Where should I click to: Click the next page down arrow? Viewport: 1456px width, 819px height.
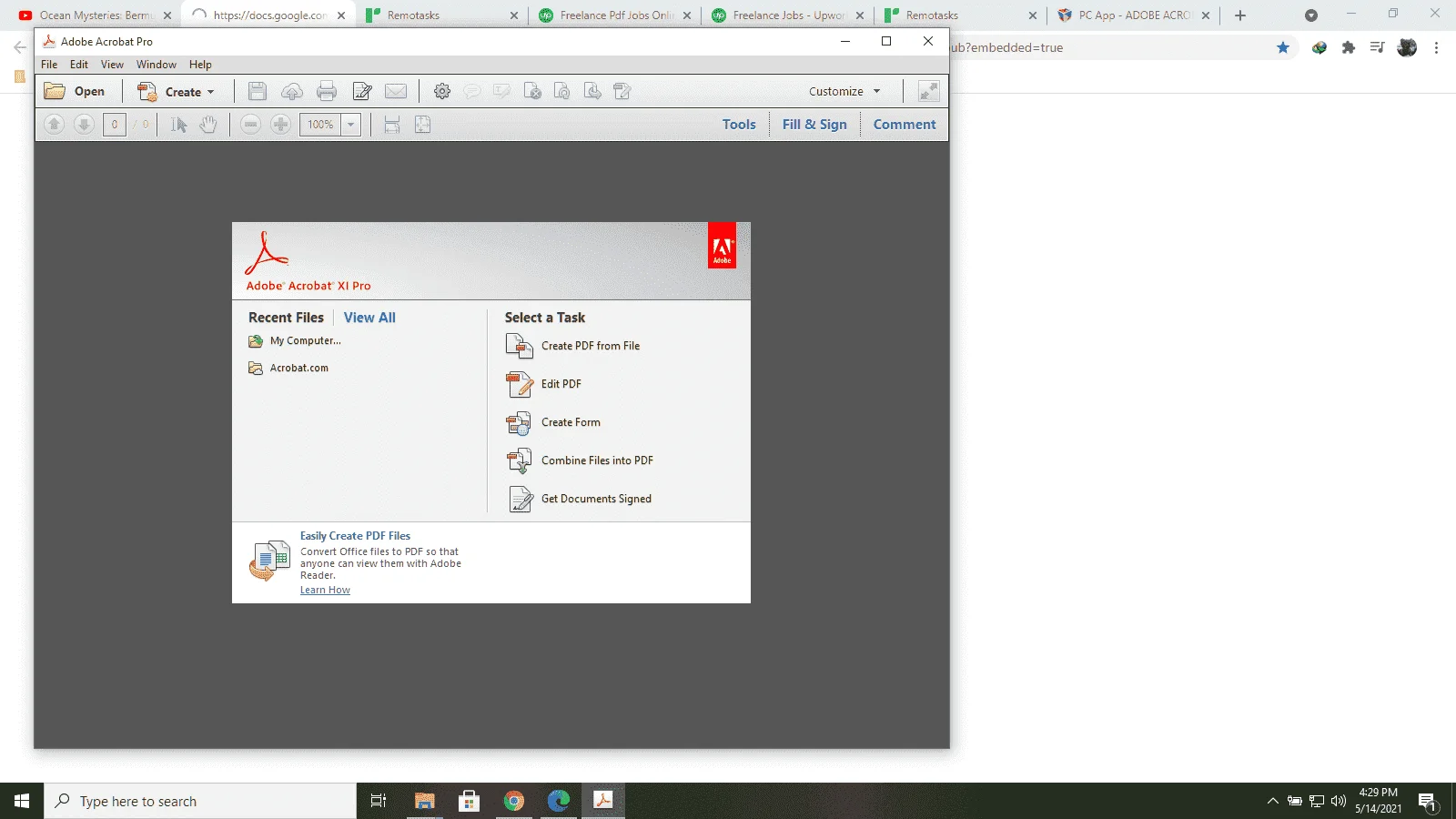(x=84, y=125)
